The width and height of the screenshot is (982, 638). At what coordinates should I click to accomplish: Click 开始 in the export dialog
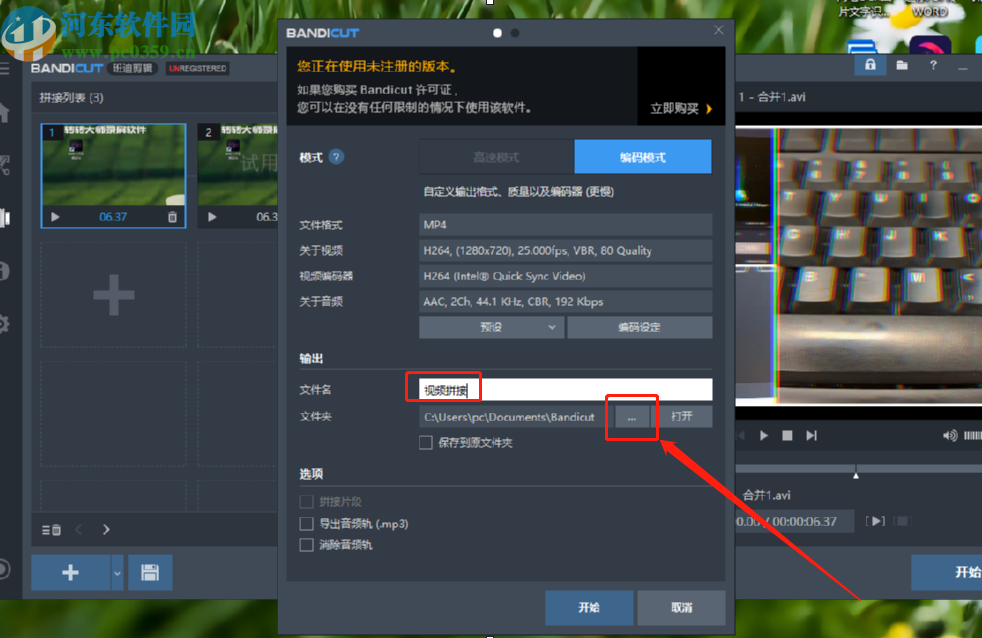[x=589, y=607]
